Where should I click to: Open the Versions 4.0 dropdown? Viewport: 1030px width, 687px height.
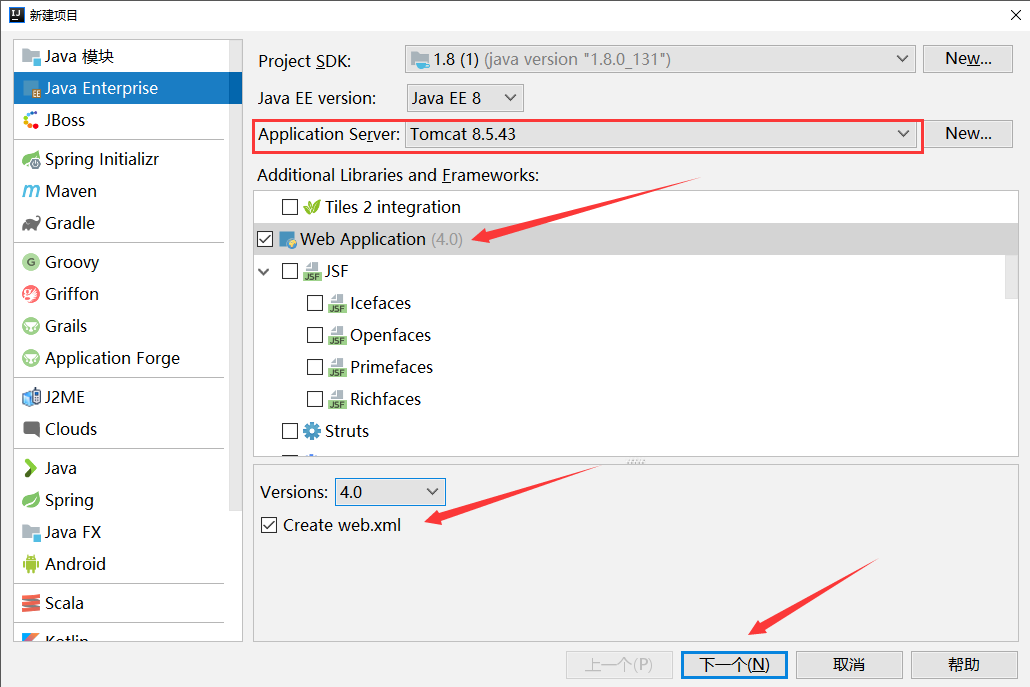[x=390, y=492]
